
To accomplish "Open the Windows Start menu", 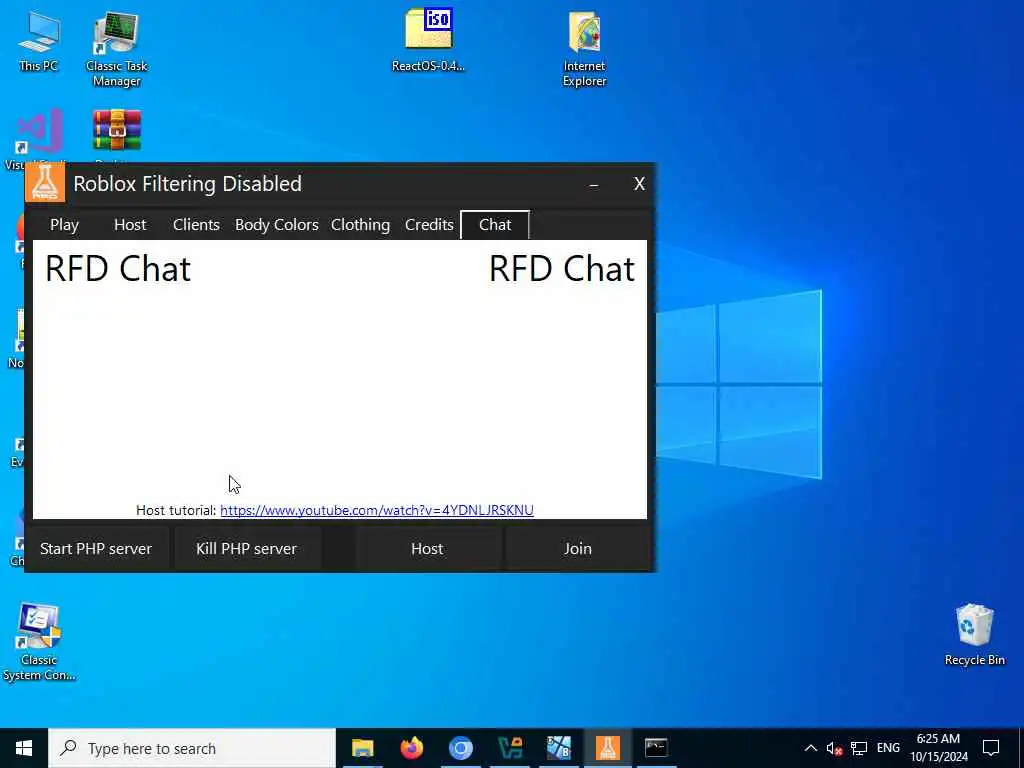I will point(24,748).
